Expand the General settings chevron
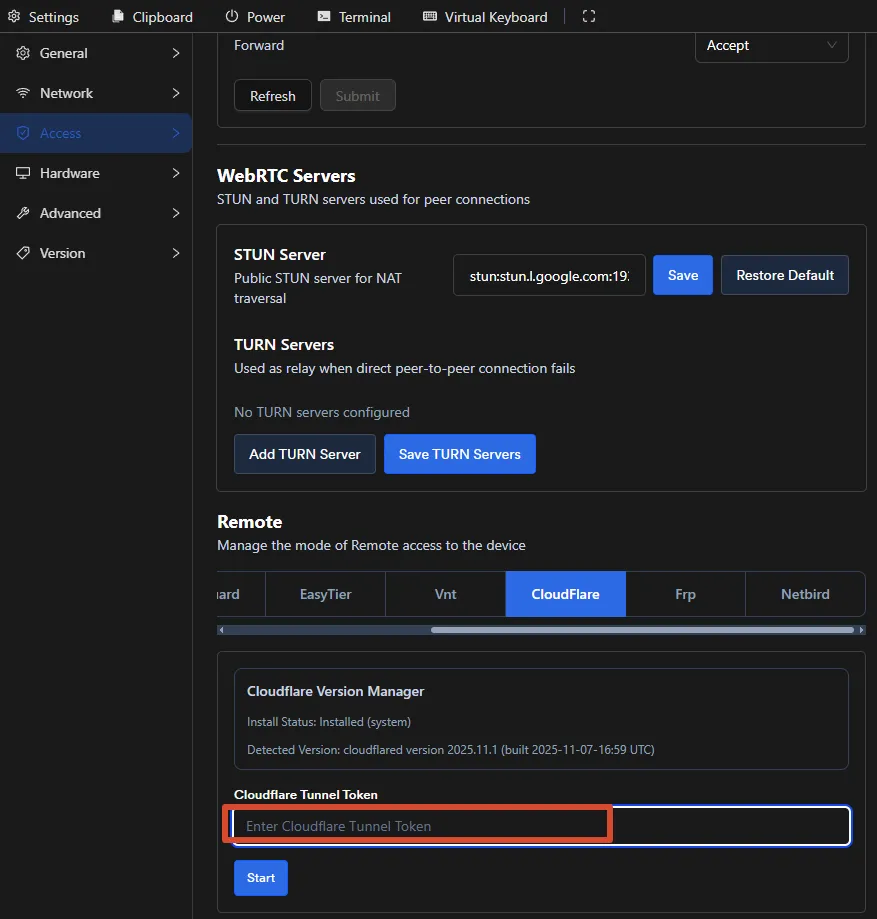 pos(176,53)
